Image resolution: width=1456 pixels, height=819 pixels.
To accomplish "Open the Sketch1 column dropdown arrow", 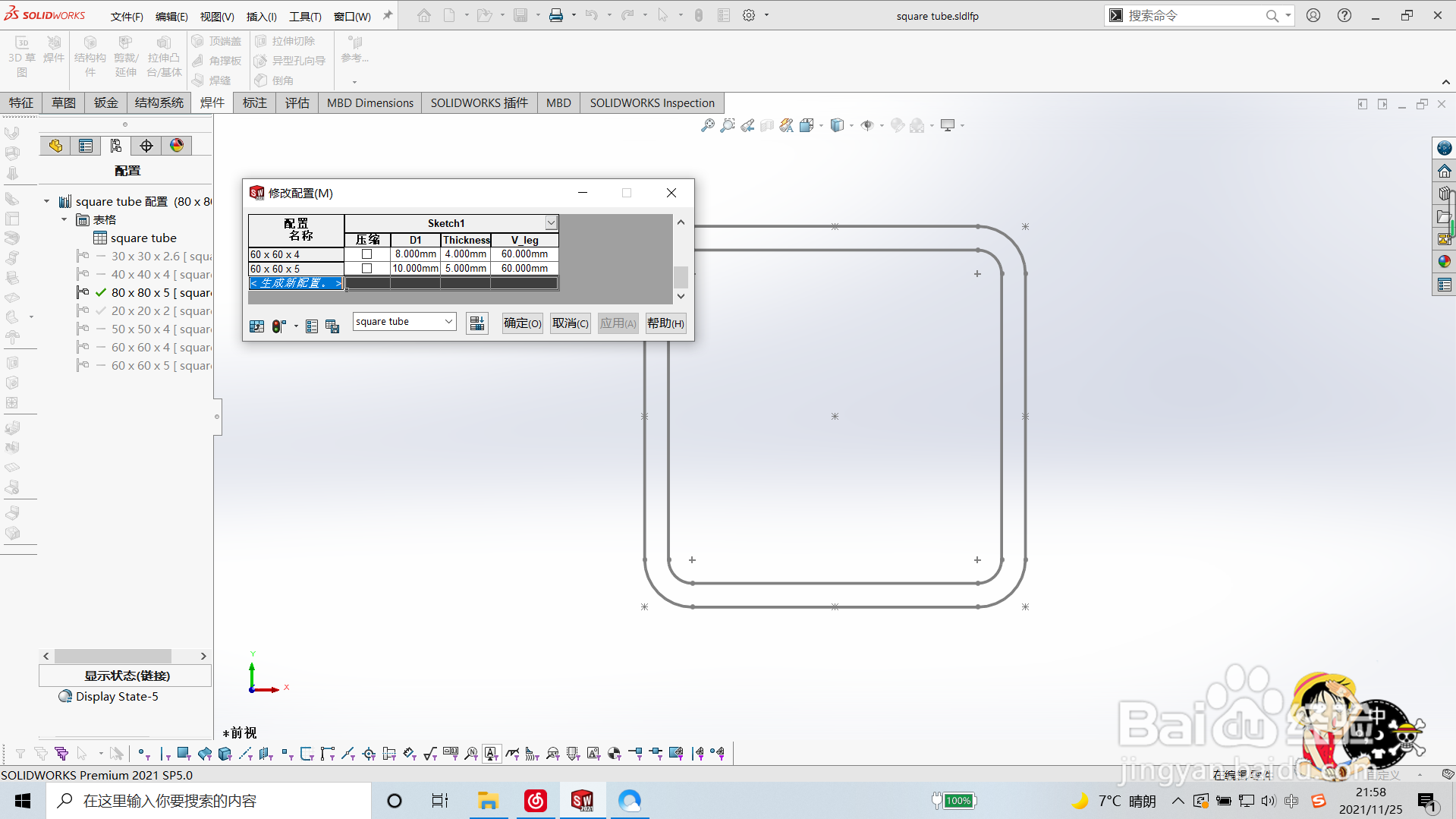I will (x=552, y=222).
